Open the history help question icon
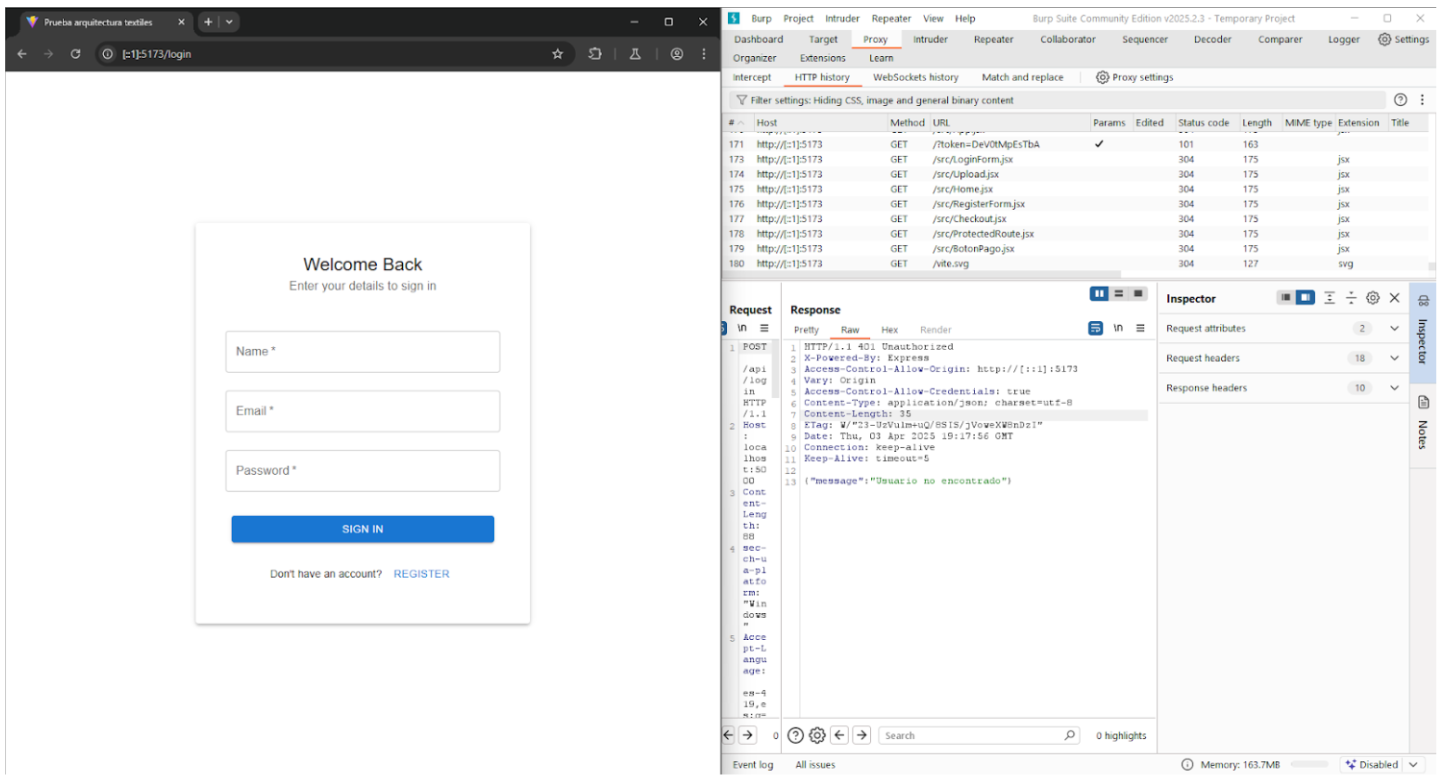The width and height of the screenshot is (1441, 780). click(1400, 100)
